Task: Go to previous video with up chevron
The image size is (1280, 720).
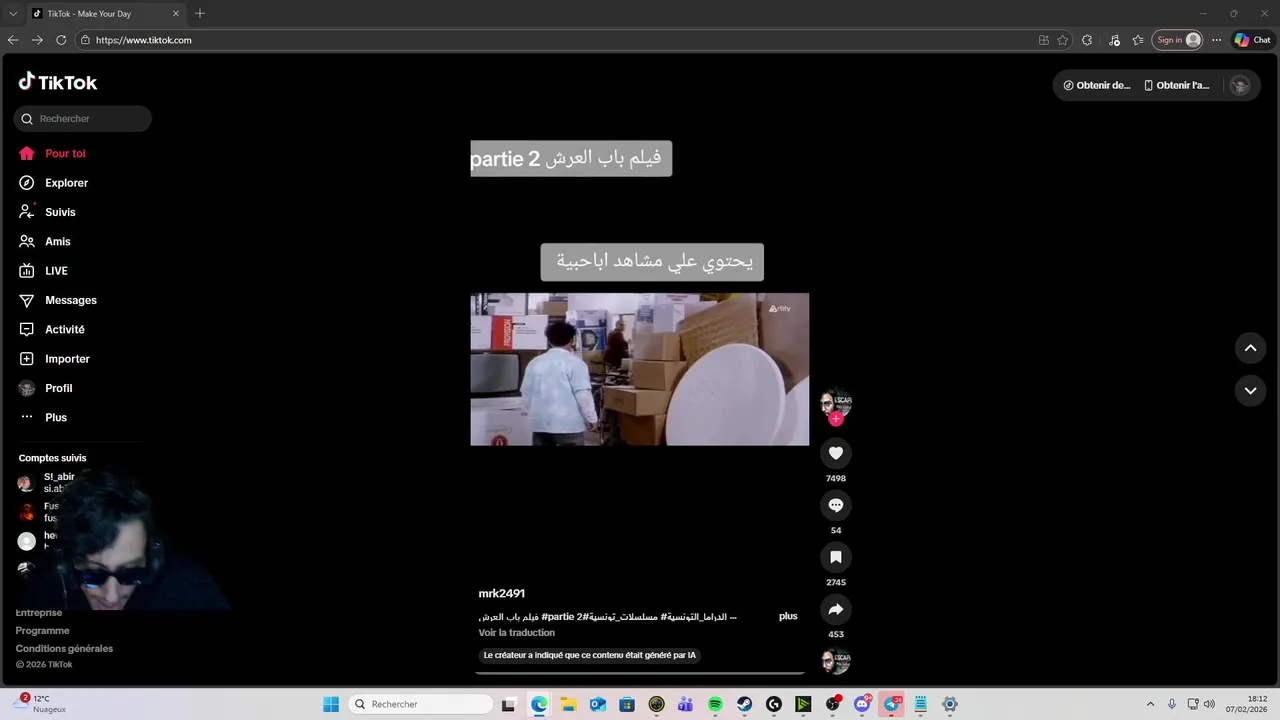Action: pyautogui.click(x=1250, y=348)
